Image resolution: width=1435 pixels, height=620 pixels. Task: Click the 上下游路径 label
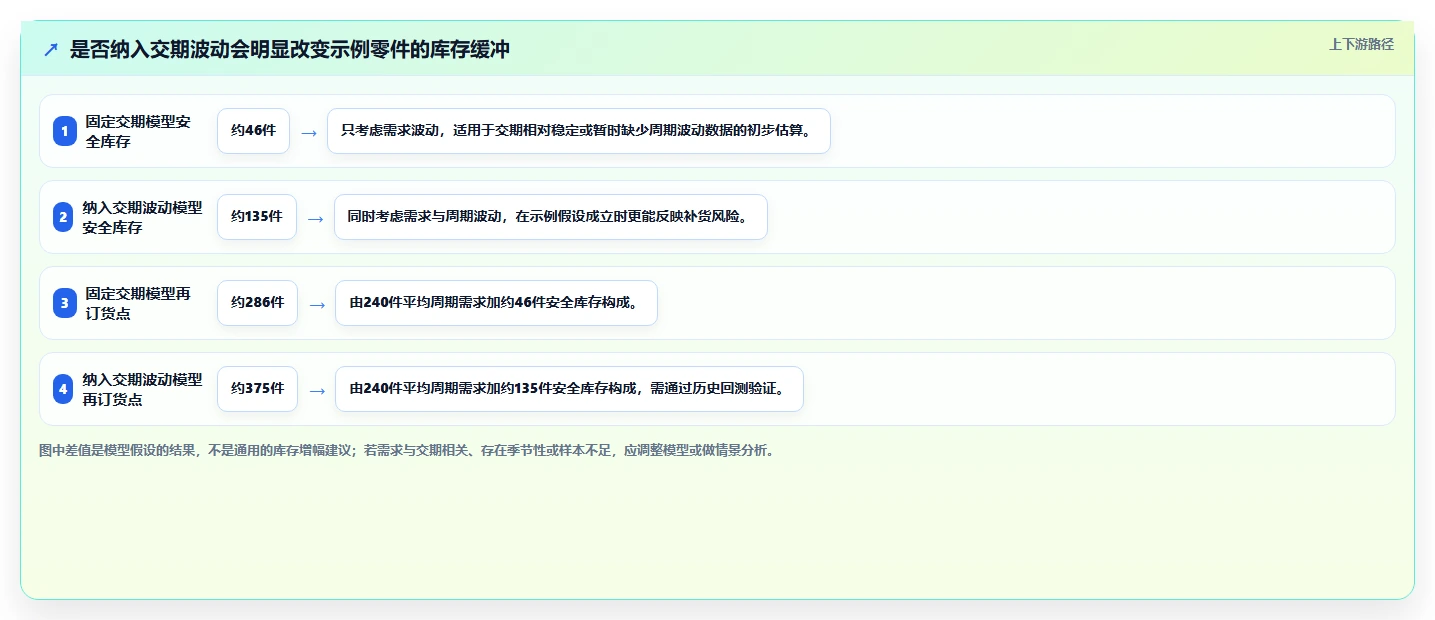coord(1361,44)
